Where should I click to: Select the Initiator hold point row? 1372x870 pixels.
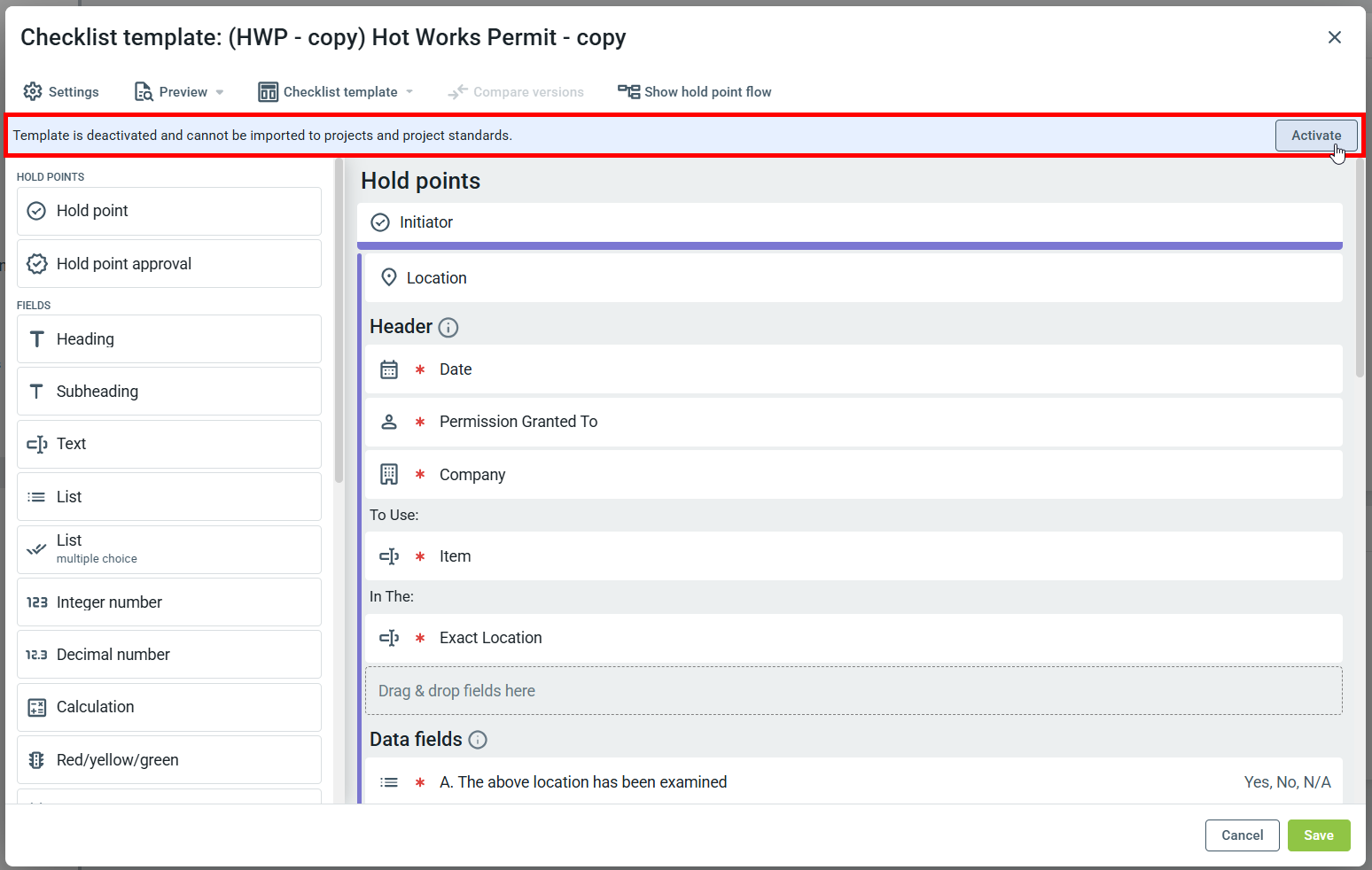pos(849,222)
